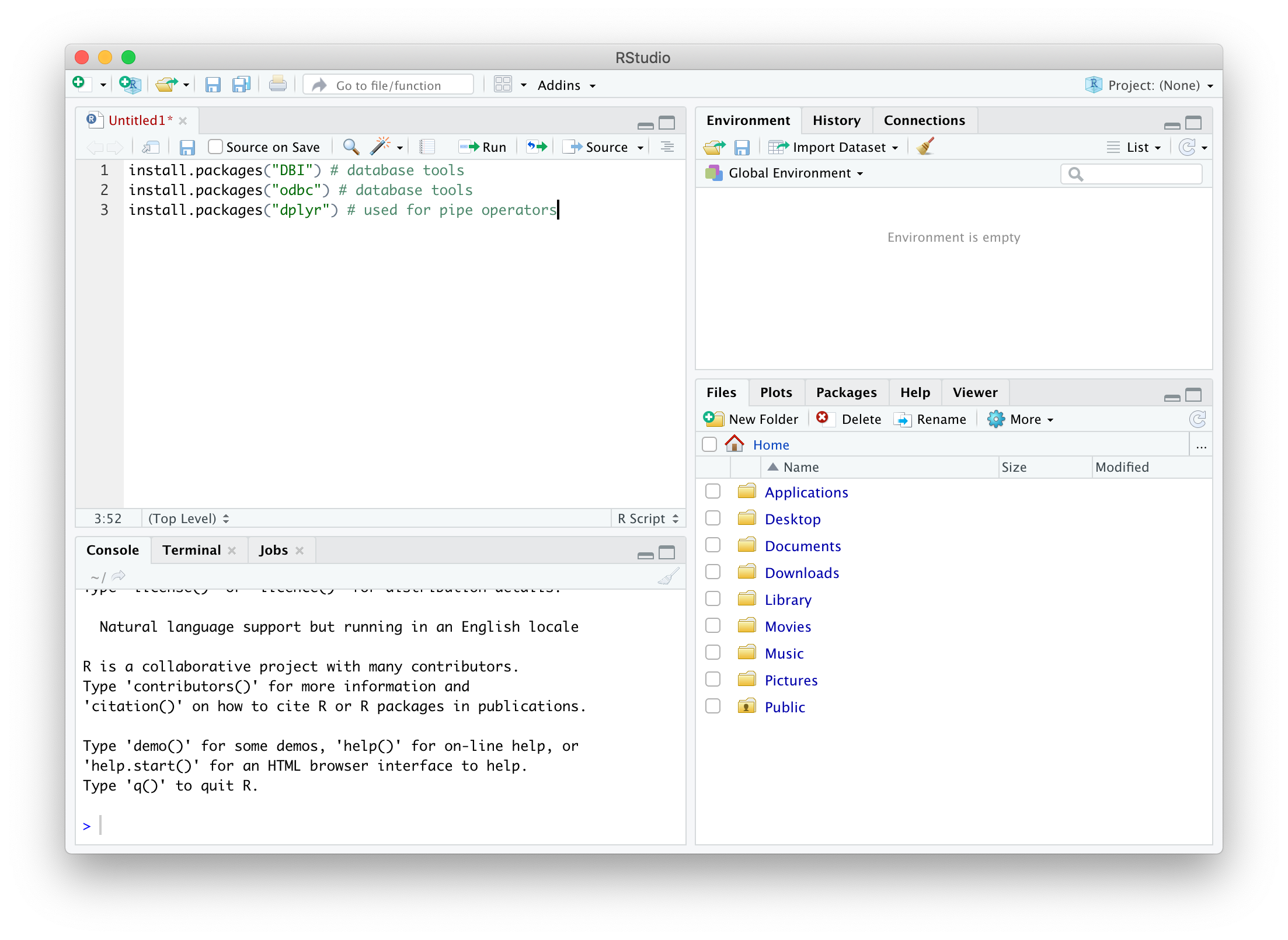Viewport: 1288px width, 940px height.
Task: Open the Applications folder link
Action: 806,492
